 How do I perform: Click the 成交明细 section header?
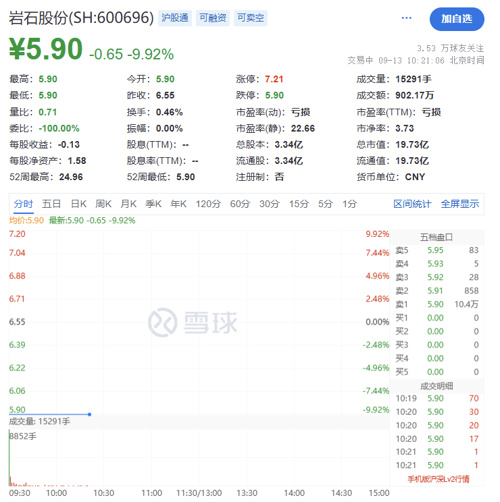tap(436, 386)
